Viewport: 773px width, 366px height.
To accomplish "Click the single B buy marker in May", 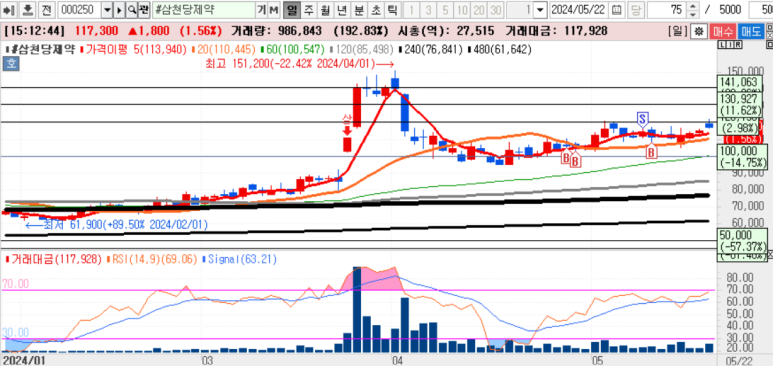I will coord(652,152).
